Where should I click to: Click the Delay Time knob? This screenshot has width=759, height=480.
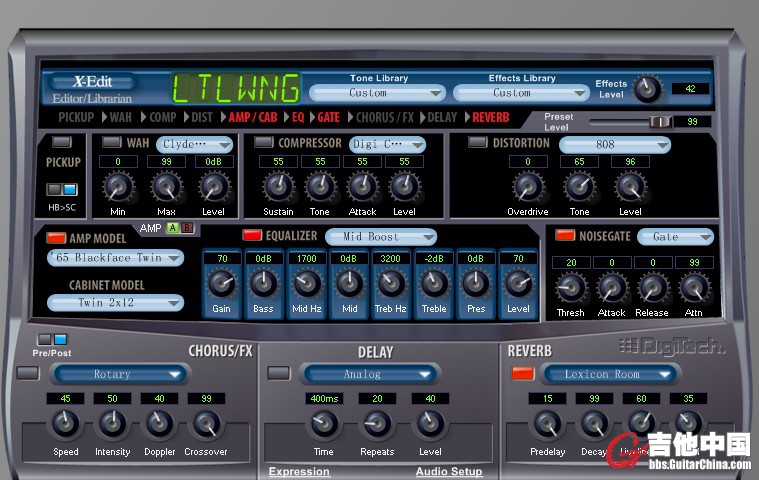click(x=323, y=425)
